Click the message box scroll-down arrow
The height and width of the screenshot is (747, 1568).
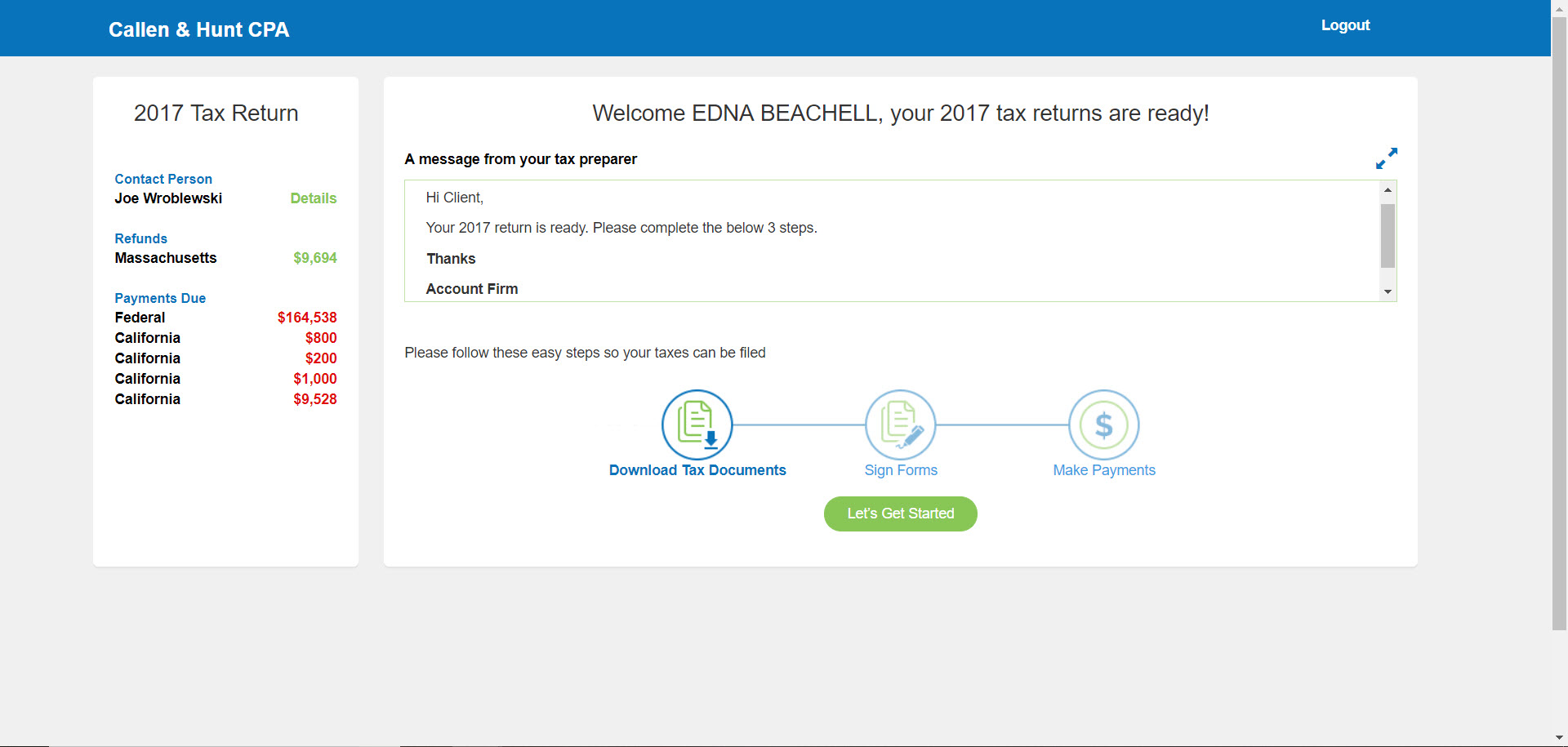[x=1388, y=291]
